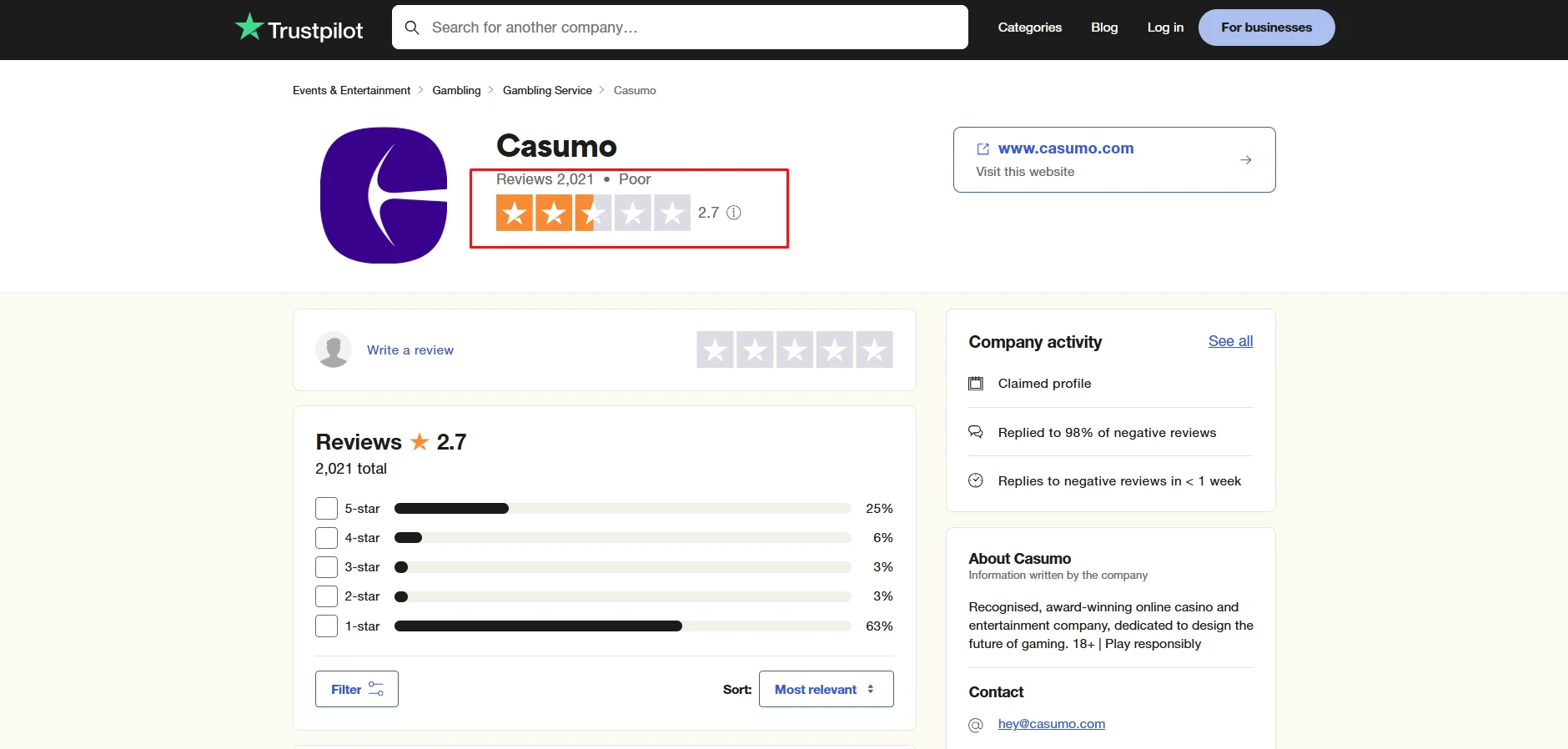Click the Replied to 98% of negative reviews text

[x=1107, y=432]
